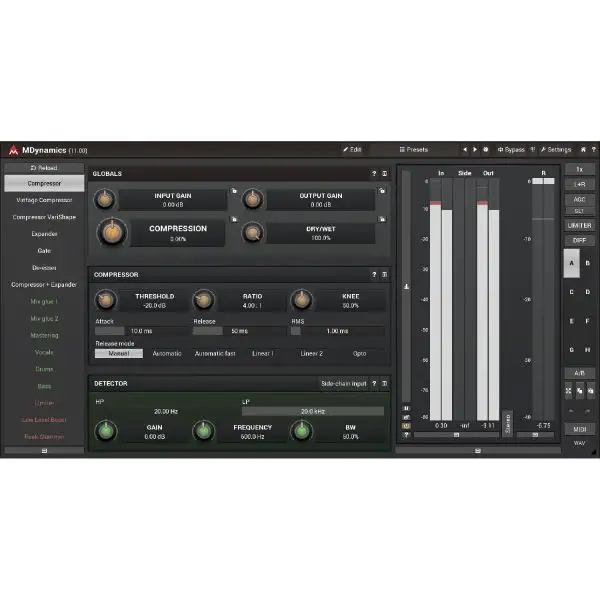Click the lock icon beside Output Gain
This screenshot has height=600, width=600.
pos(381,190)
